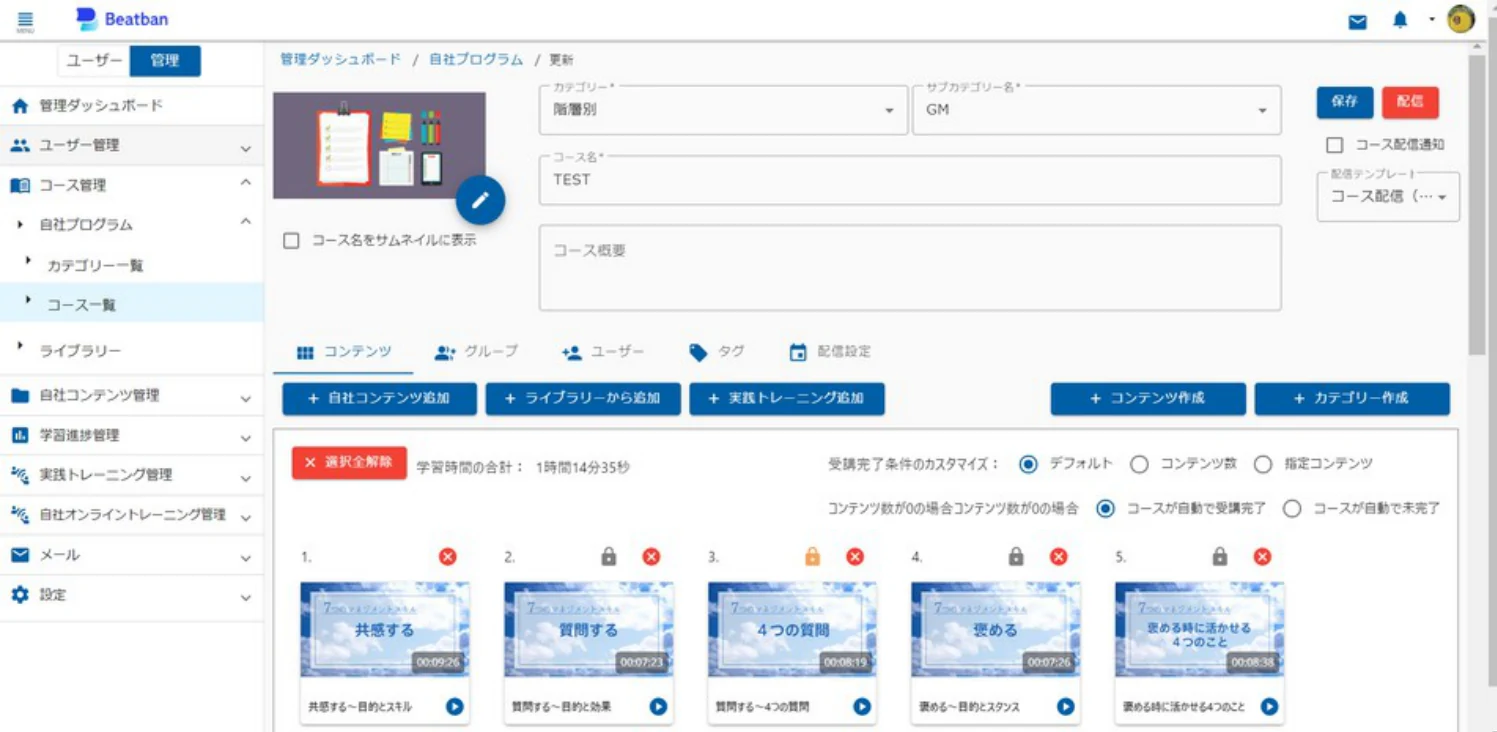Collapse the 自社プログラム submenu

[x=132, y=225]
